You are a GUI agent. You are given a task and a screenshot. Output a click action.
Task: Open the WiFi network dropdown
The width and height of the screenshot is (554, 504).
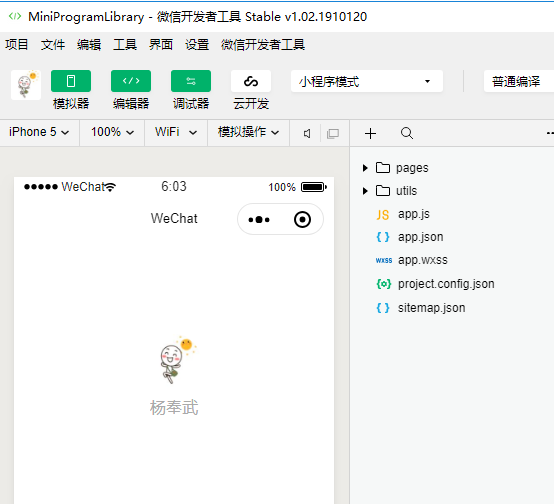pyautogui.click(x=176, y=132)
